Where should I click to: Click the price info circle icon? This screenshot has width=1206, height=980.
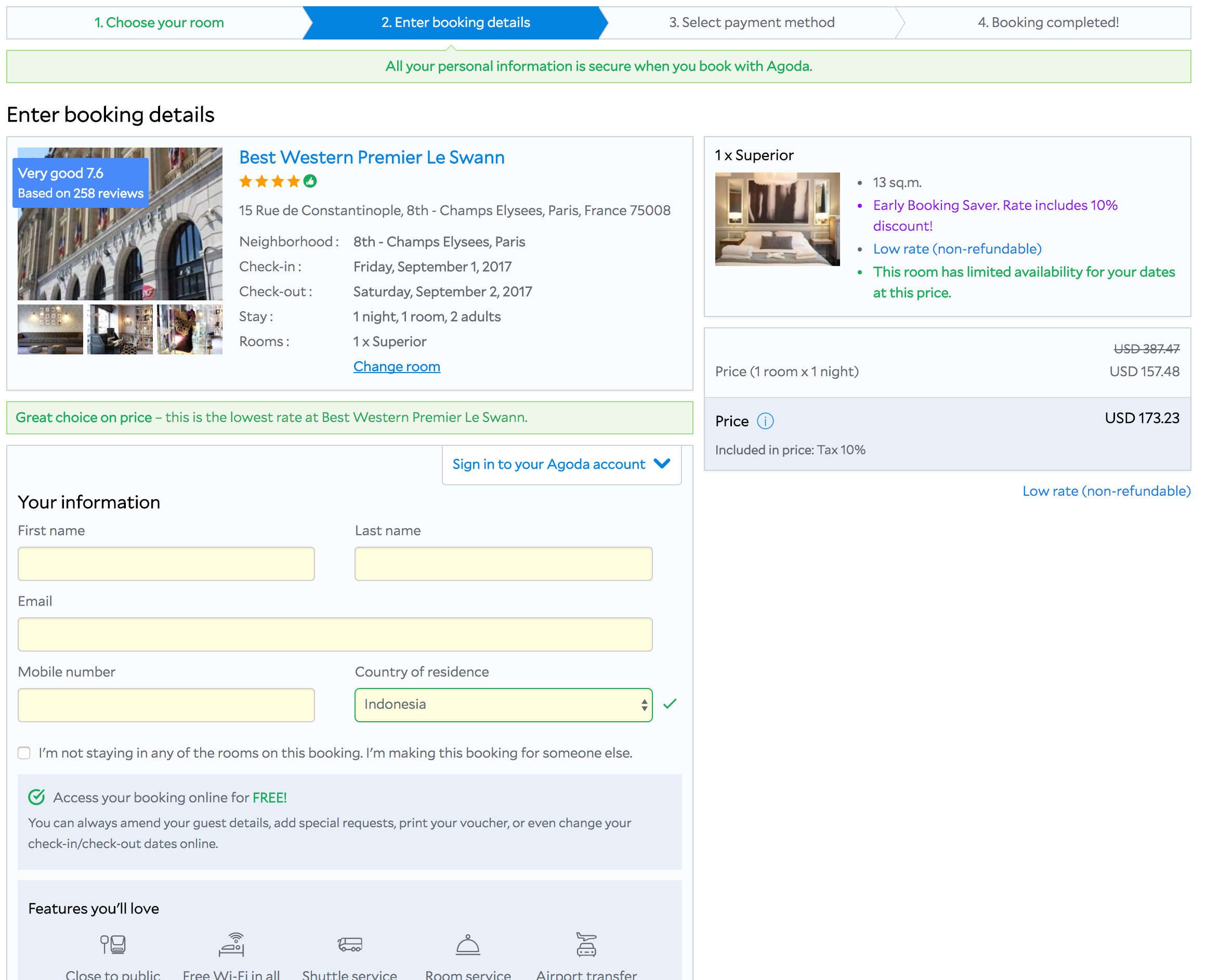click(765, 421)
